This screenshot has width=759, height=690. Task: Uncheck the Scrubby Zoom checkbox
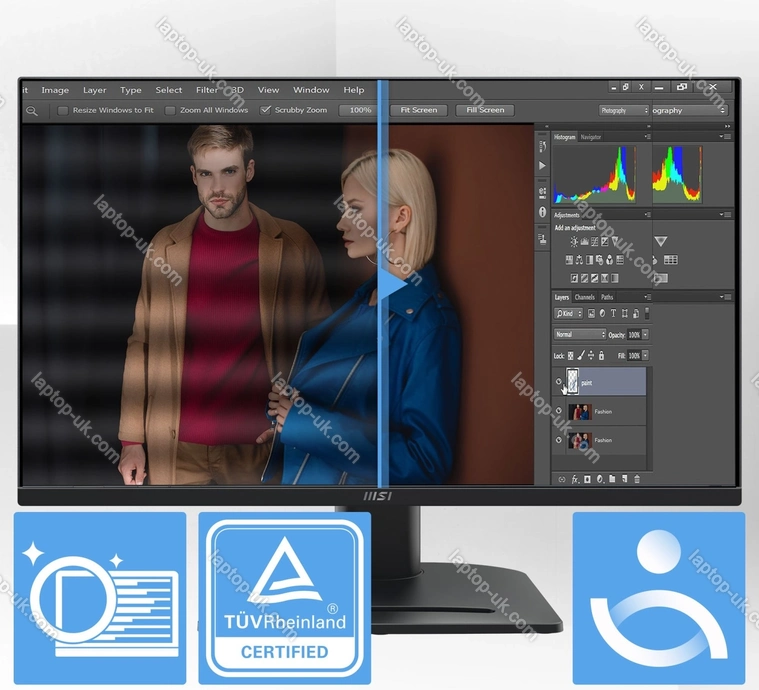[266, 111]
